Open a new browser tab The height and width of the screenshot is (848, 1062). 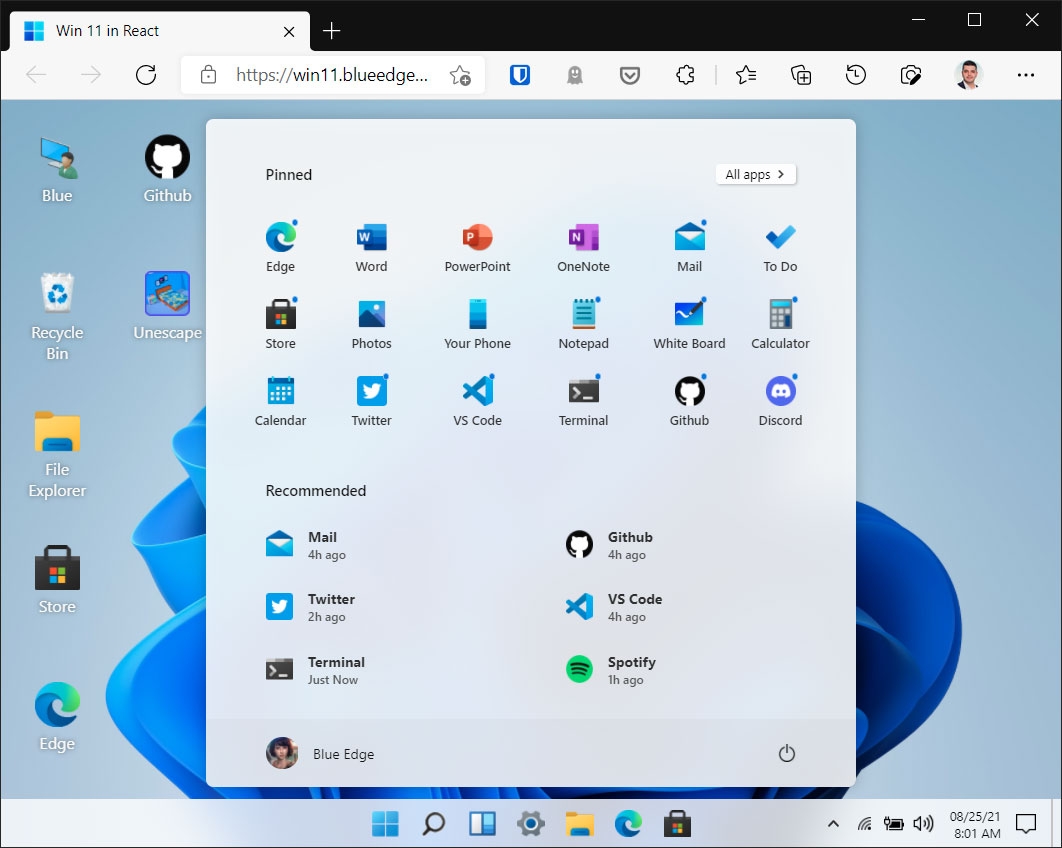[331, 30]
